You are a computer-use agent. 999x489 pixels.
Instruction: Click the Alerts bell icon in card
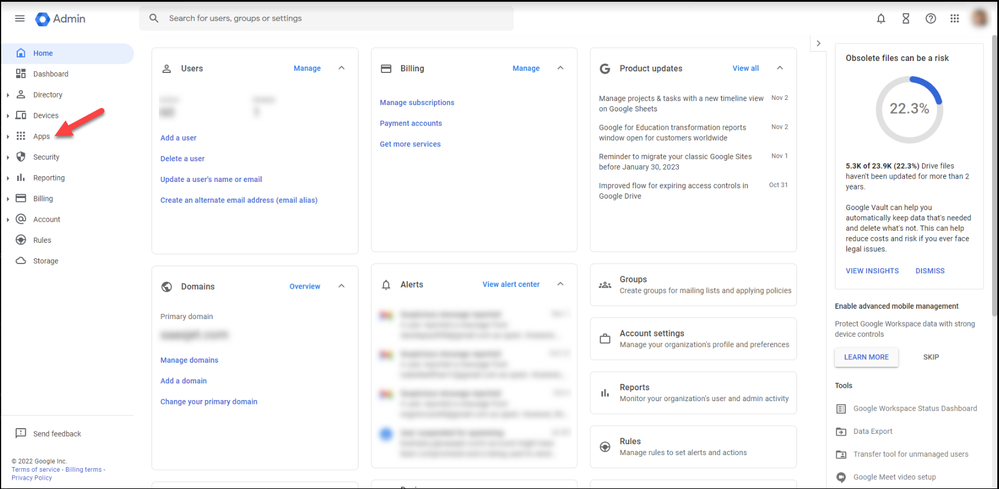(386, 285)
